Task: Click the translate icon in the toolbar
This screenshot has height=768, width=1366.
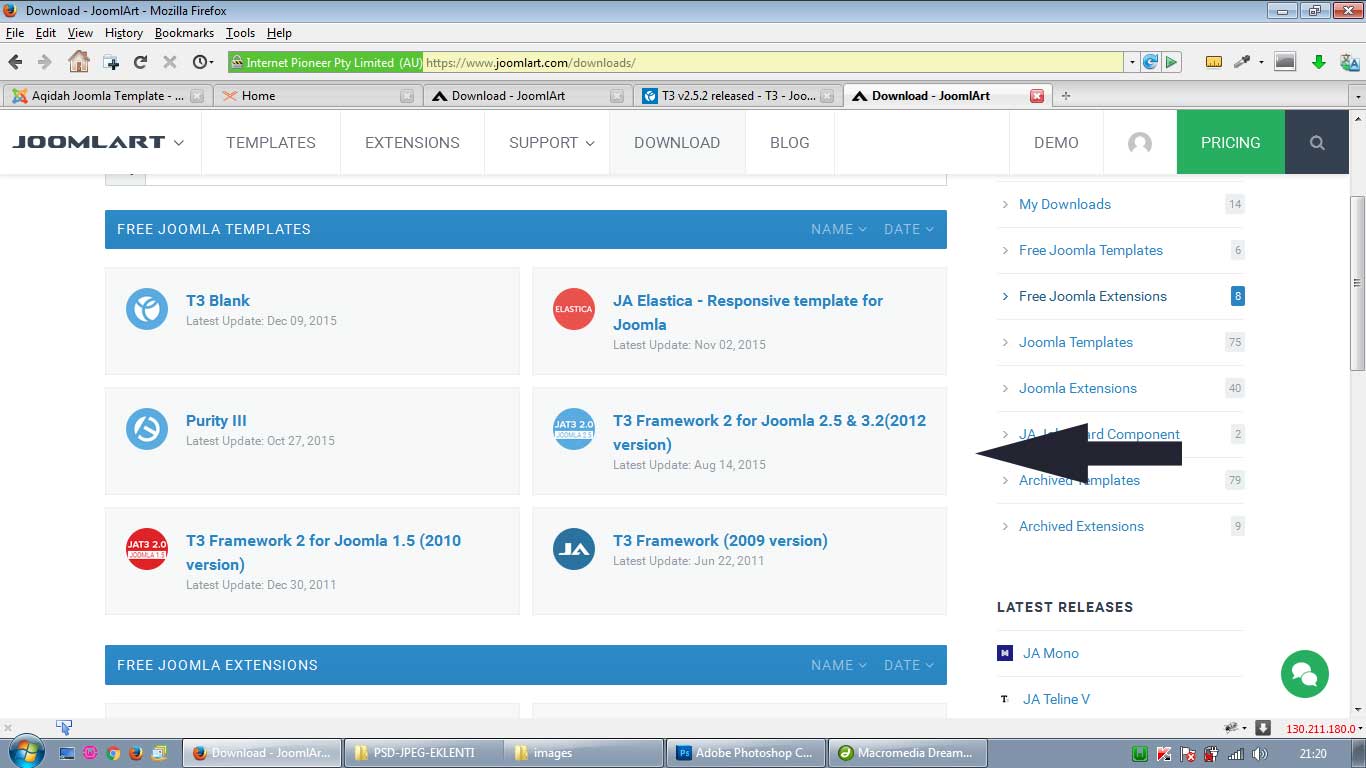Action: click(x=1350, y=62)
